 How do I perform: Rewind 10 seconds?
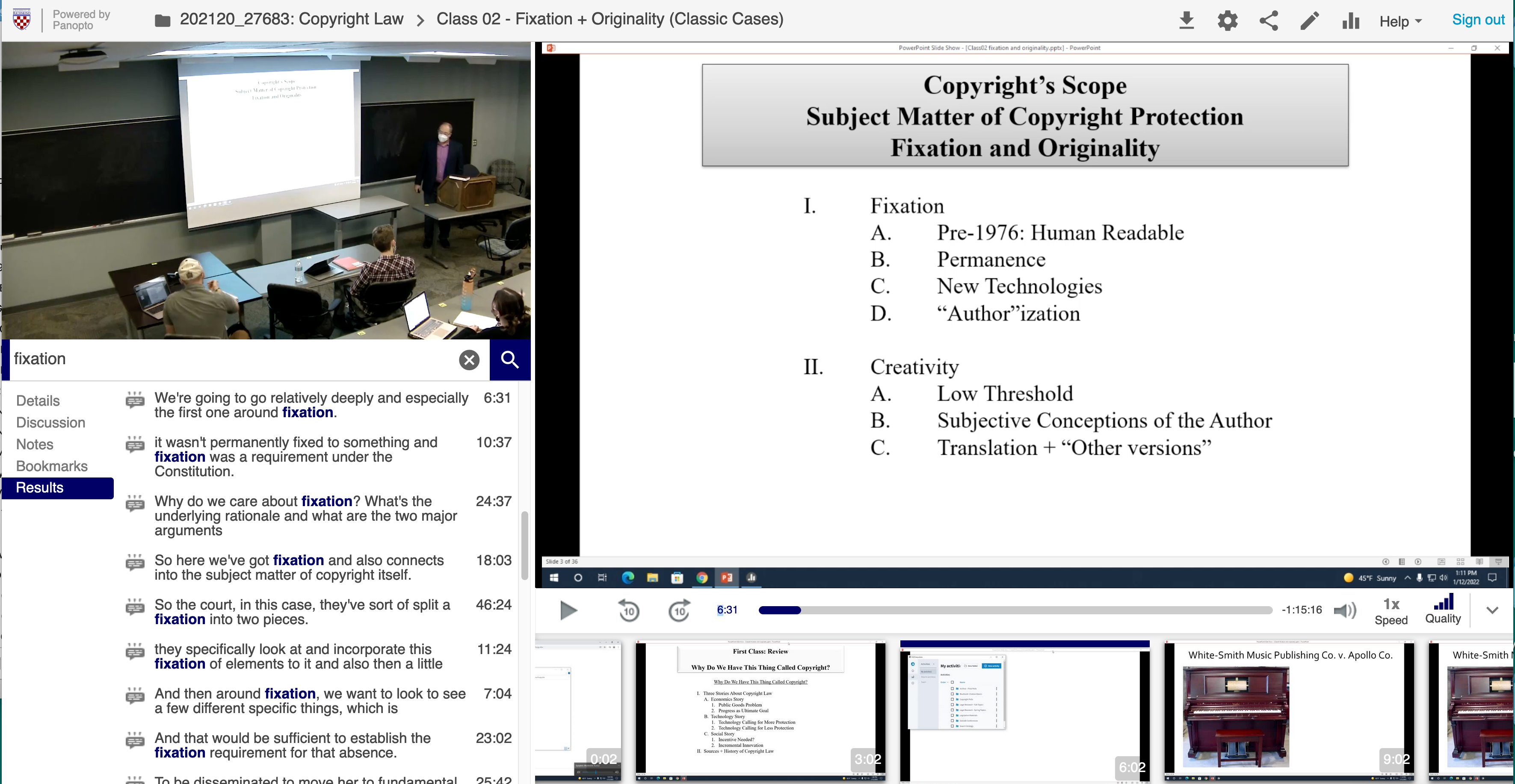tap(628, 610)
